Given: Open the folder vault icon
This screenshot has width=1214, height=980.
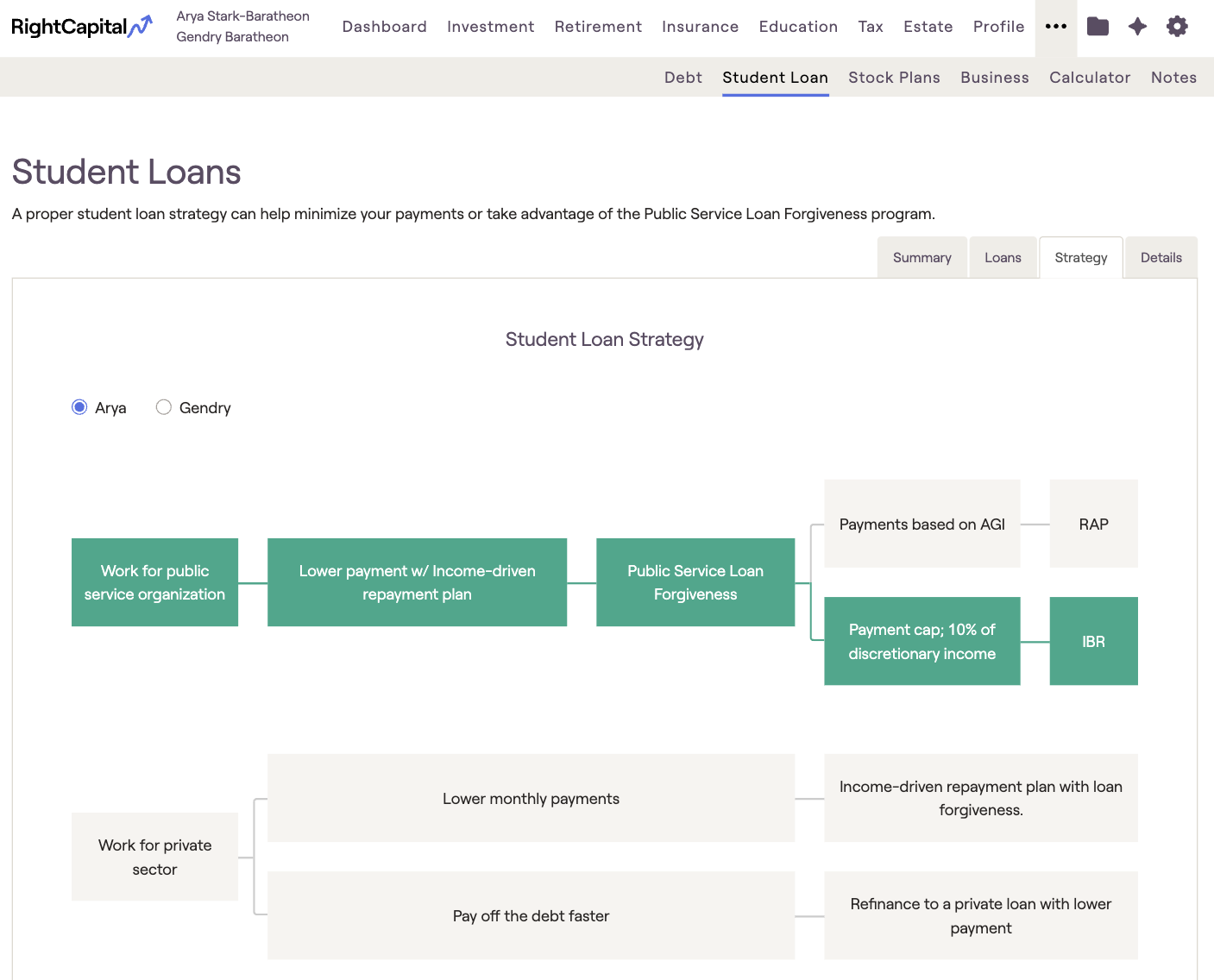Looking at the screenshot, I should point(1098,27).
